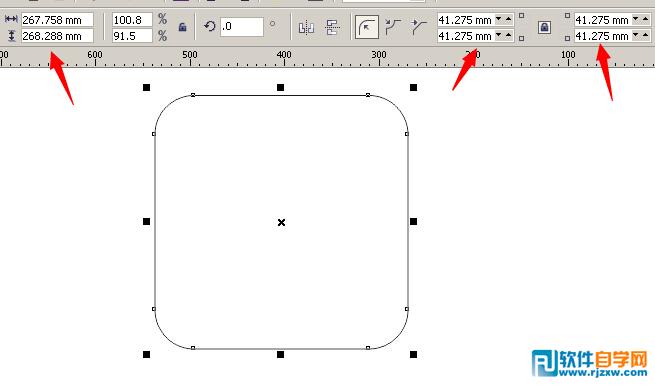Click the bottom-right corner radius field
This screenshot has width=655, height=386.
(603, 36)
